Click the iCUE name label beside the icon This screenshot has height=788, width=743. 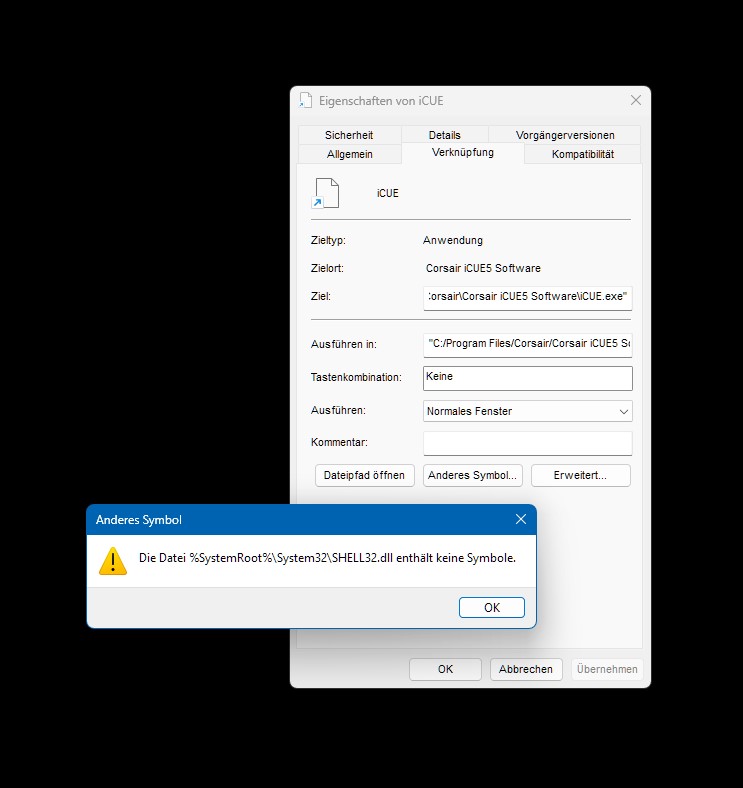coord(388,193)
